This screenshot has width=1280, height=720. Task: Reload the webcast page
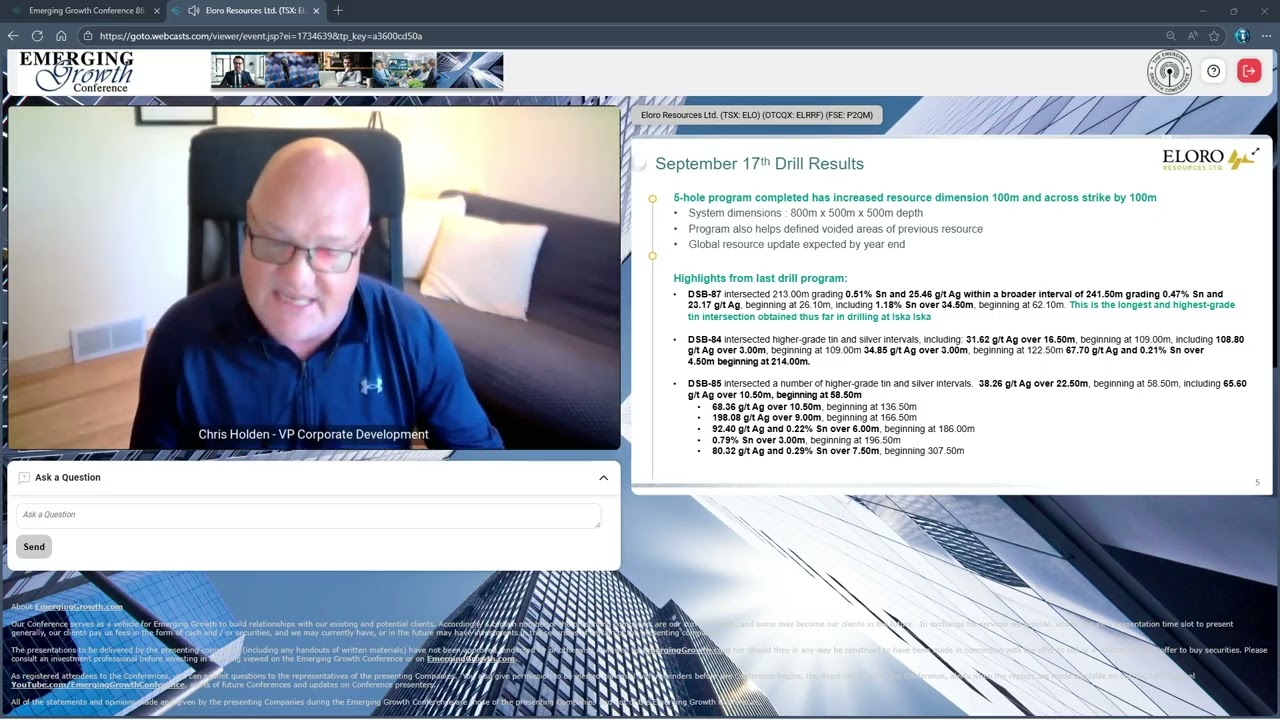[x=37, y=36]
